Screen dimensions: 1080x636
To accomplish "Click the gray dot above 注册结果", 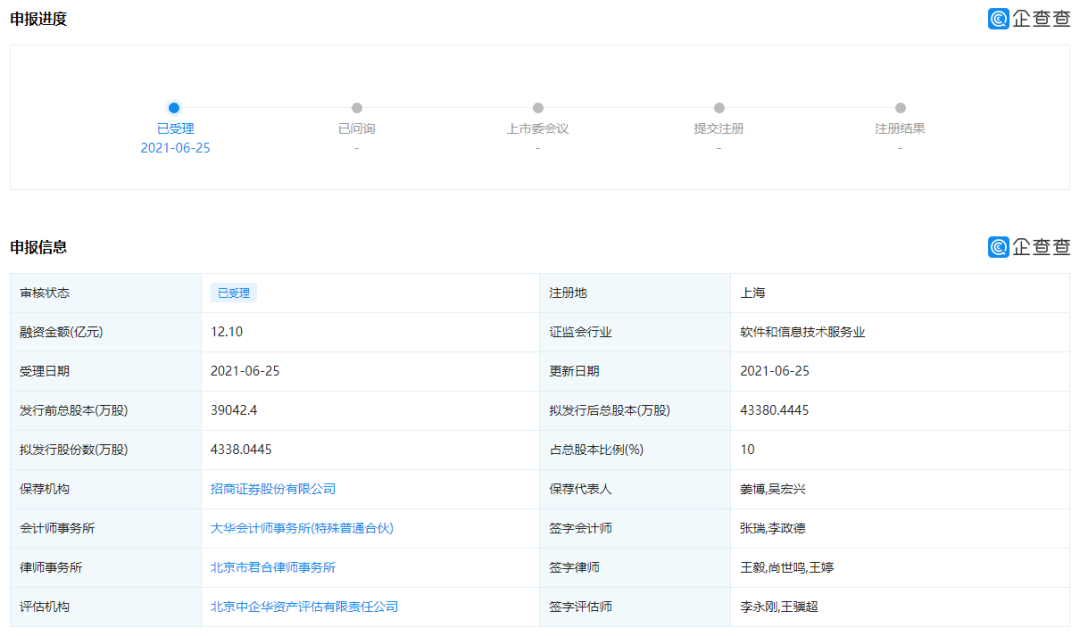I will click(x=900, y=107).
